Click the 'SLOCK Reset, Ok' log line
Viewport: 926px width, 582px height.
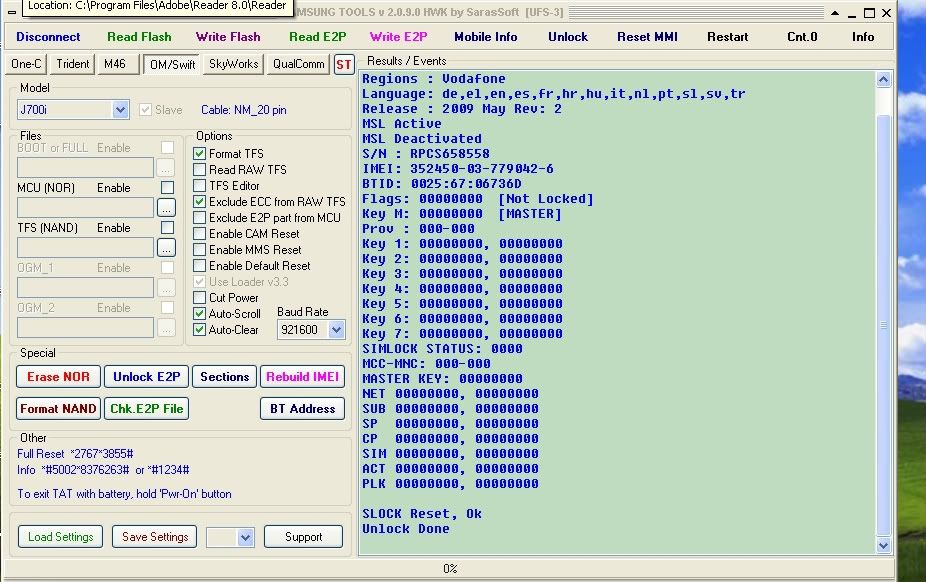coord(422,514)
